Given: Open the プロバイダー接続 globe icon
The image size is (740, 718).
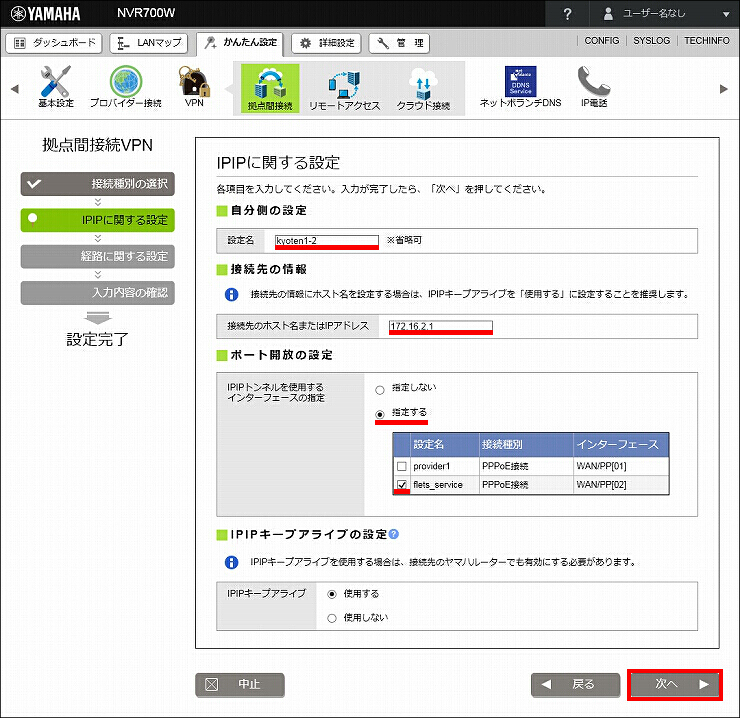Looking at the screenshot, I should tap(126, 86).
